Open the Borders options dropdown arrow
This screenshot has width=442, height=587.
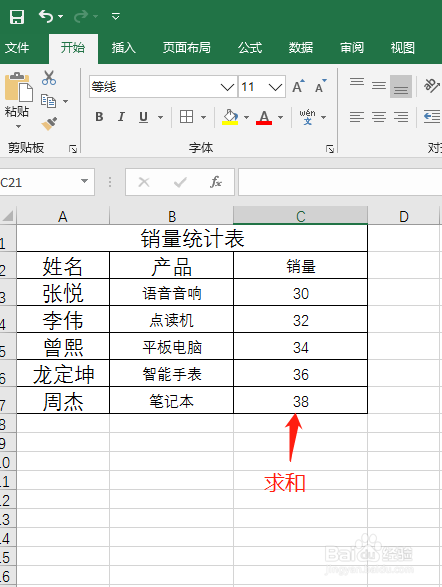pyautogui.click(x=203, y=117)
